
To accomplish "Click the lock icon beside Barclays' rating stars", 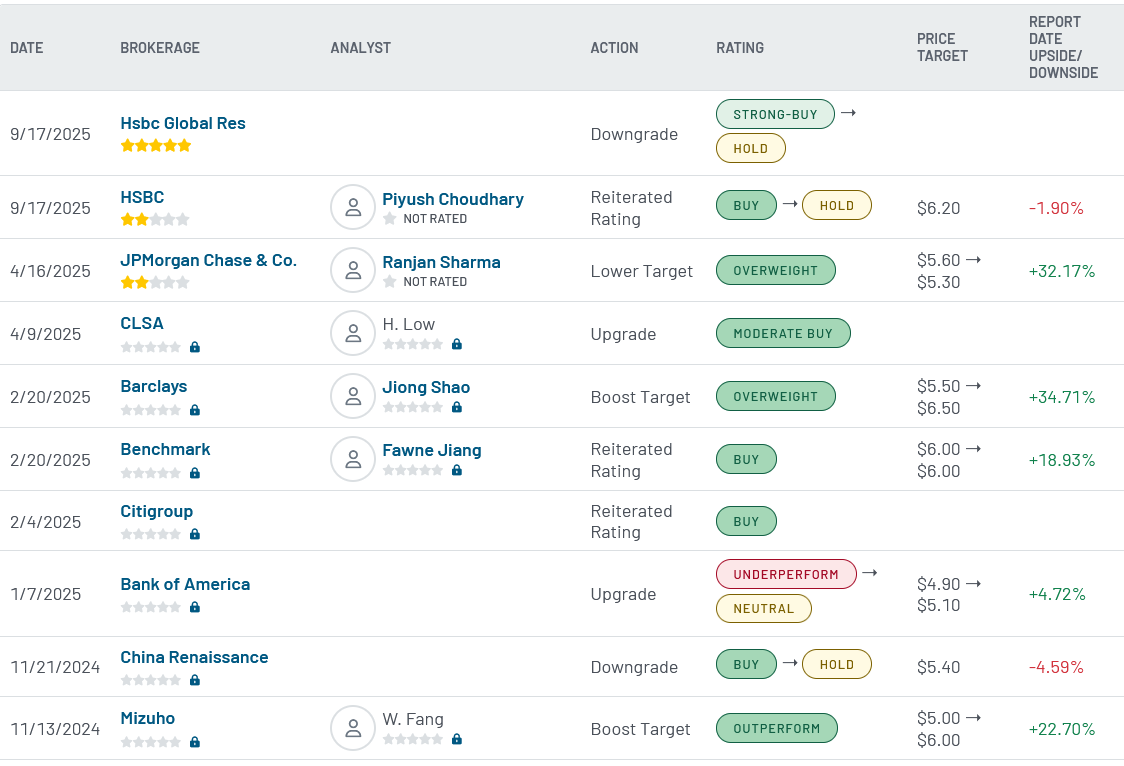I will pyautogui.click(x=195, y=410).
